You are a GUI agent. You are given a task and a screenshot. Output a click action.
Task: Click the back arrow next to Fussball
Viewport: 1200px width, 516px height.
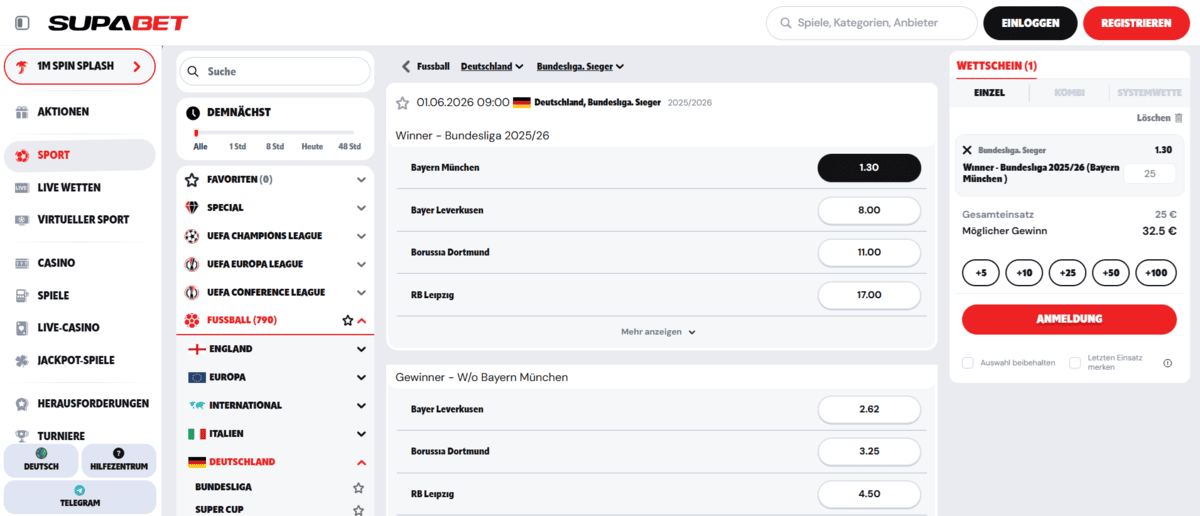tap(406, 67)
